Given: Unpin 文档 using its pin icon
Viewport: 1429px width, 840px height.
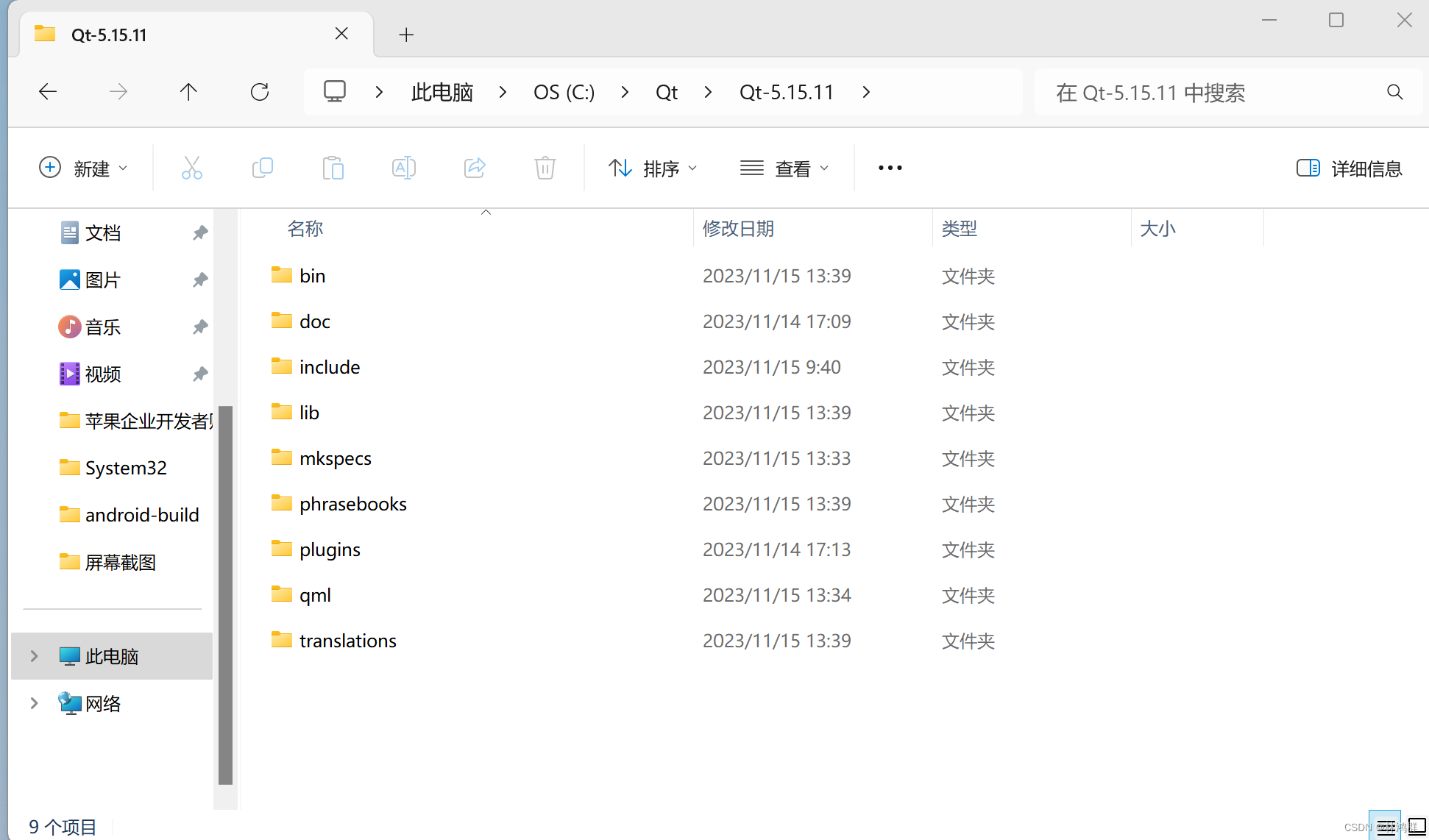Looking at the screenshot, I should (200, 233).
